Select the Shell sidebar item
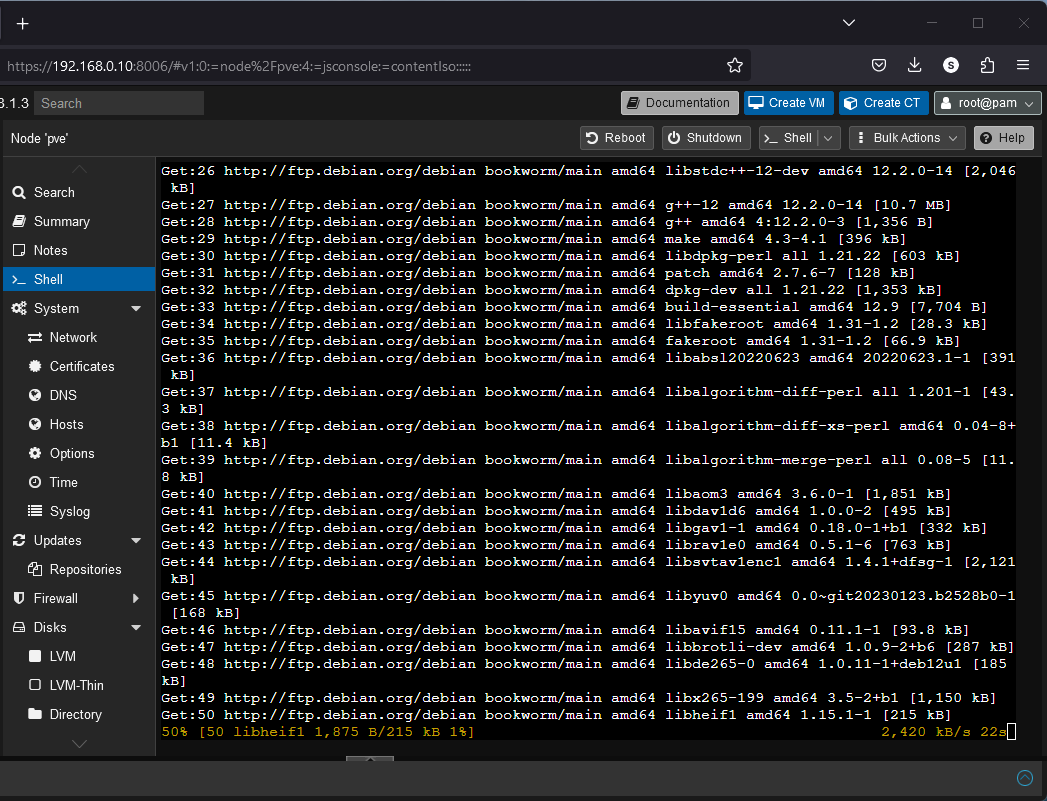This screenshot has width=1047, height=801. coord(79,279)
